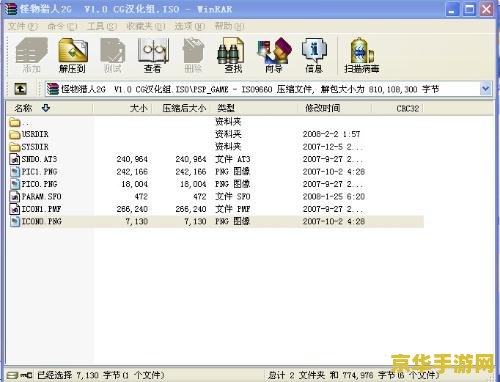Minimize the WinRAR window
The image size is (500, 382).
coord(452,10)
